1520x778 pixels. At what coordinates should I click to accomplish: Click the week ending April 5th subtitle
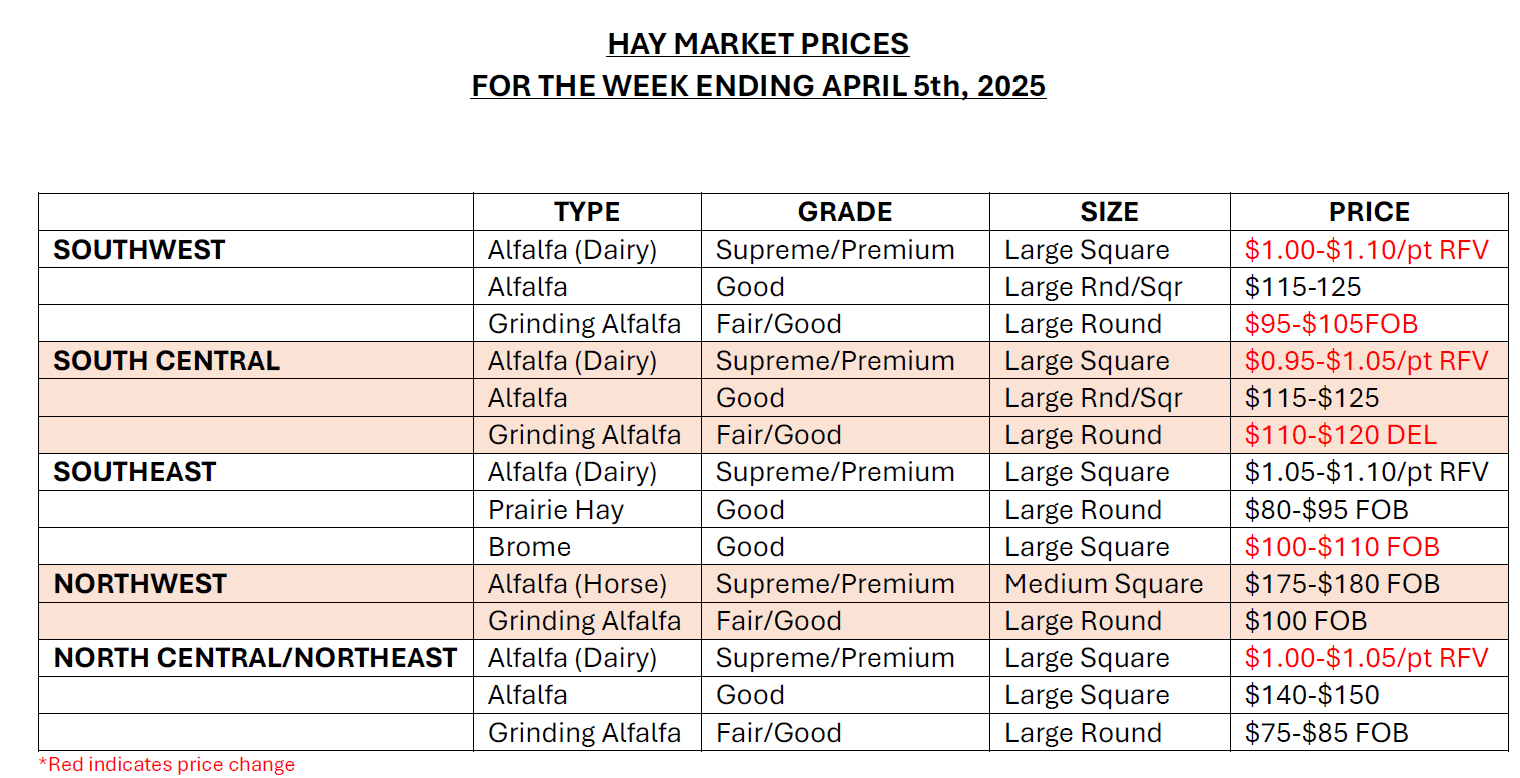tap(758, 86)
